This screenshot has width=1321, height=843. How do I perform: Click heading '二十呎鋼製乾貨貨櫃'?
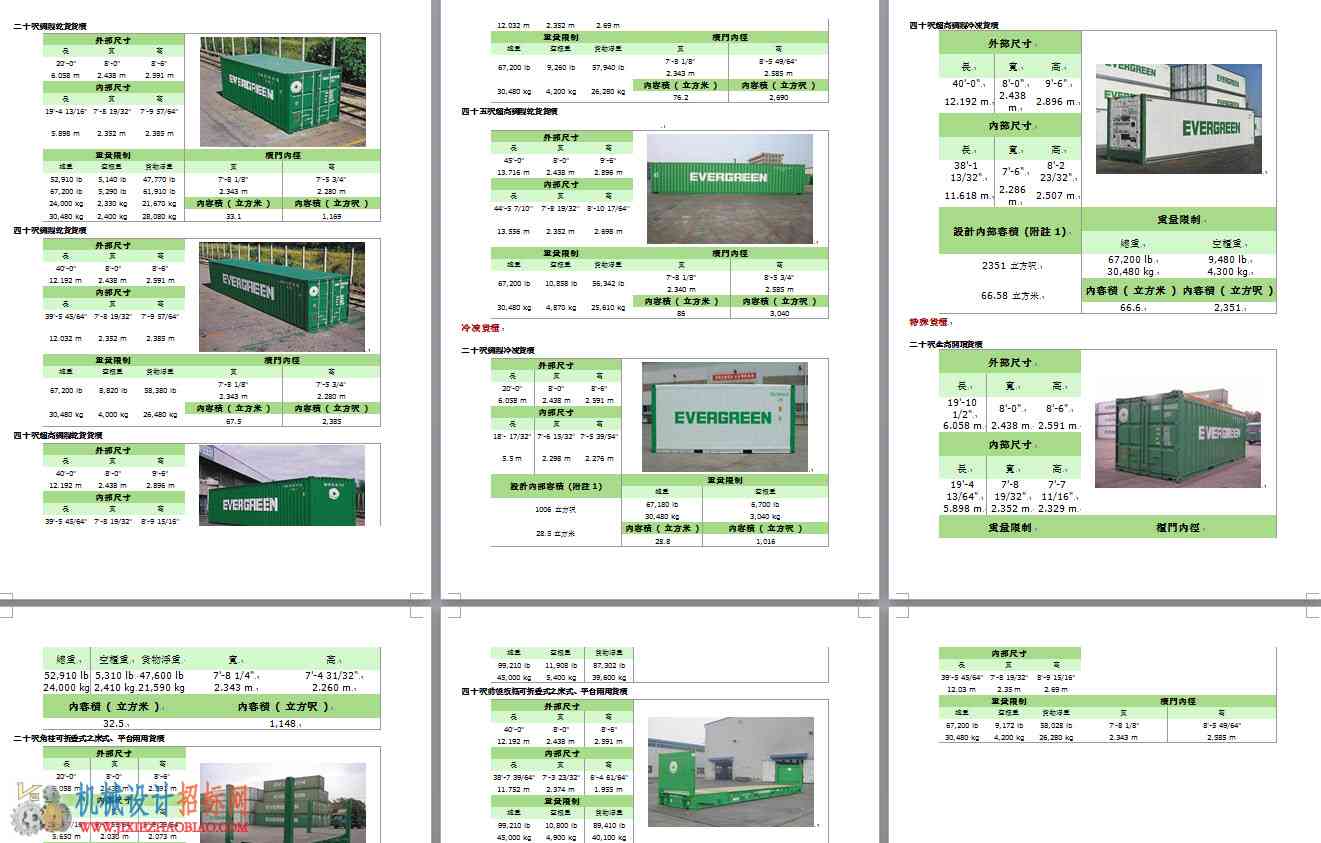50,25
